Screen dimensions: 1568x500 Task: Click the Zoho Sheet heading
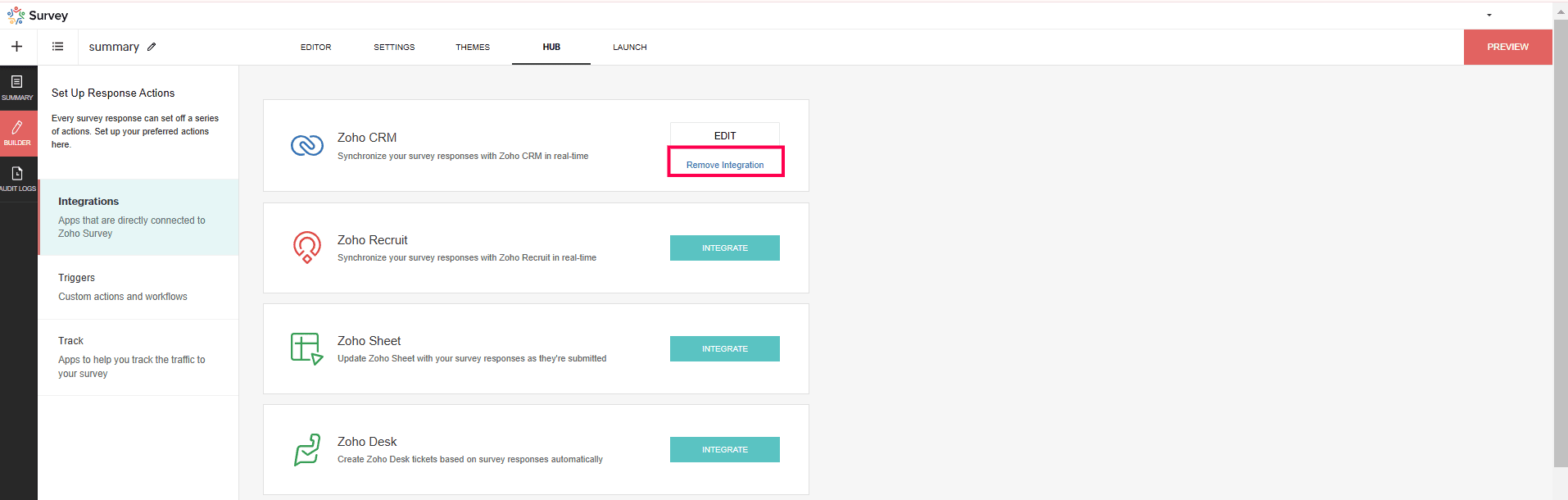[369, 341]
